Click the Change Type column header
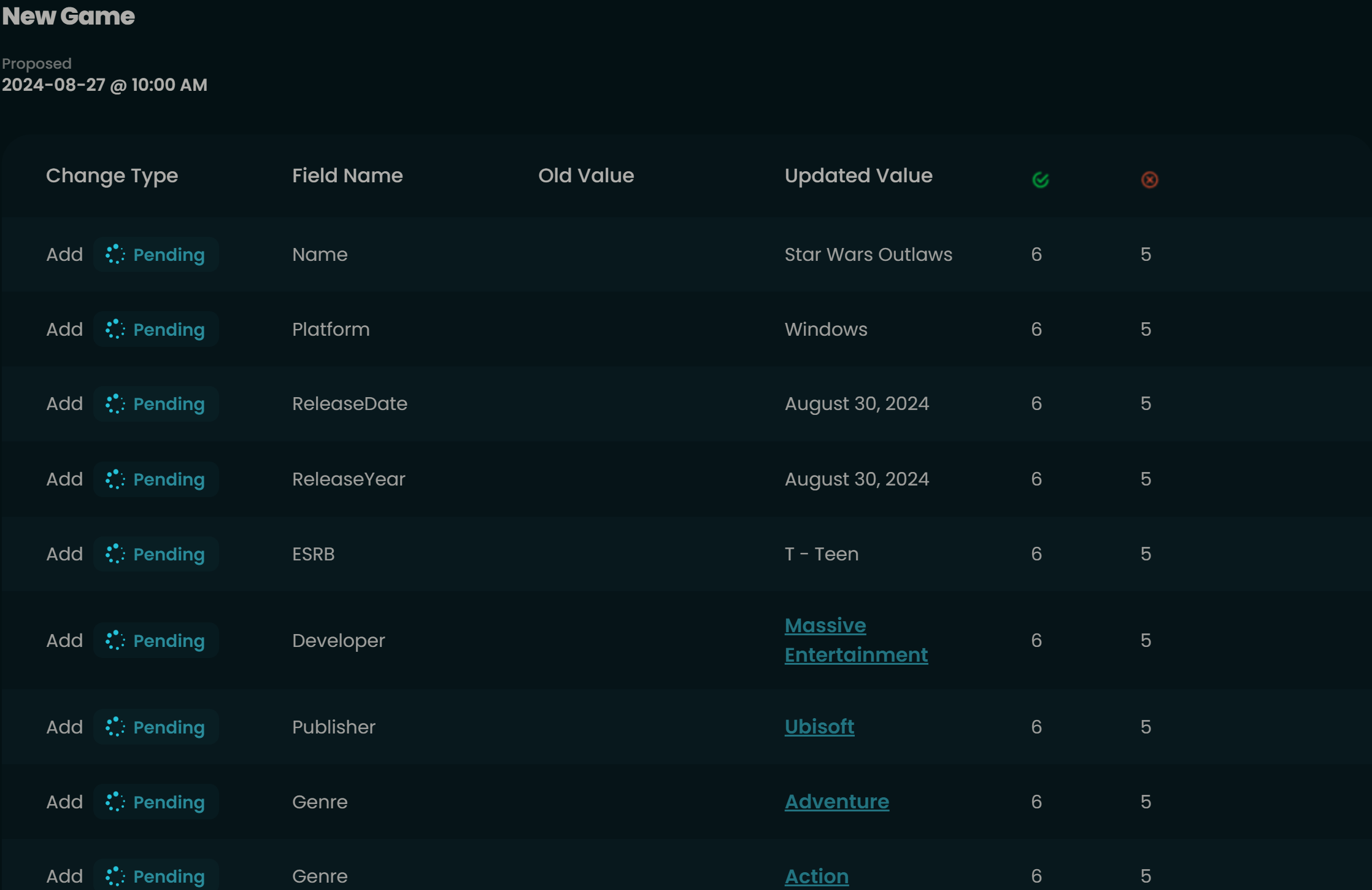This screenshot has width=1372, height=890. pos(112,176)
